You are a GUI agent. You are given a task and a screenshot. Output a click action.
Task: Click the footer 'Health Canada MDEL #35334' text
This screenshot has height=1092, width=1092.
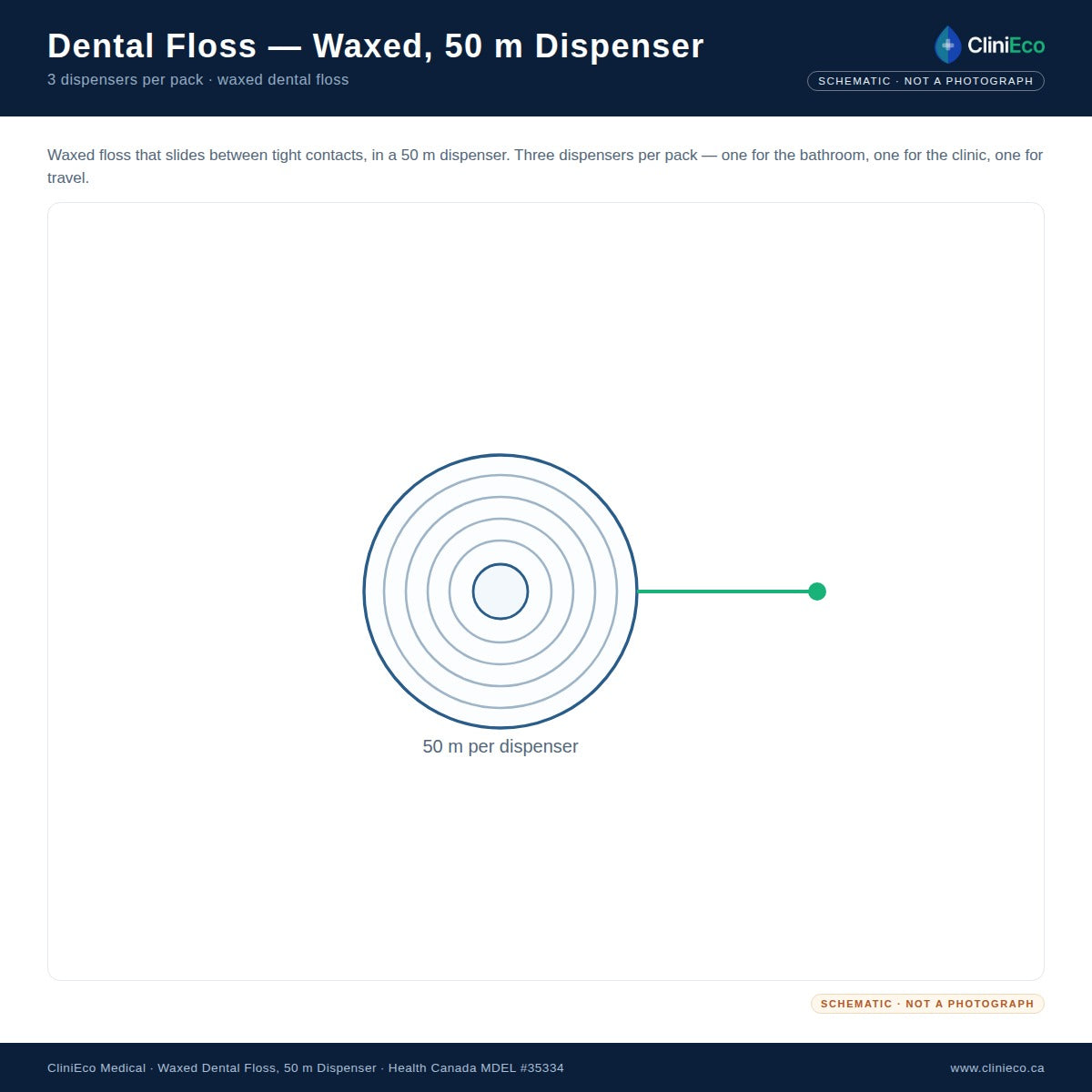click(x=476, y=1067)
